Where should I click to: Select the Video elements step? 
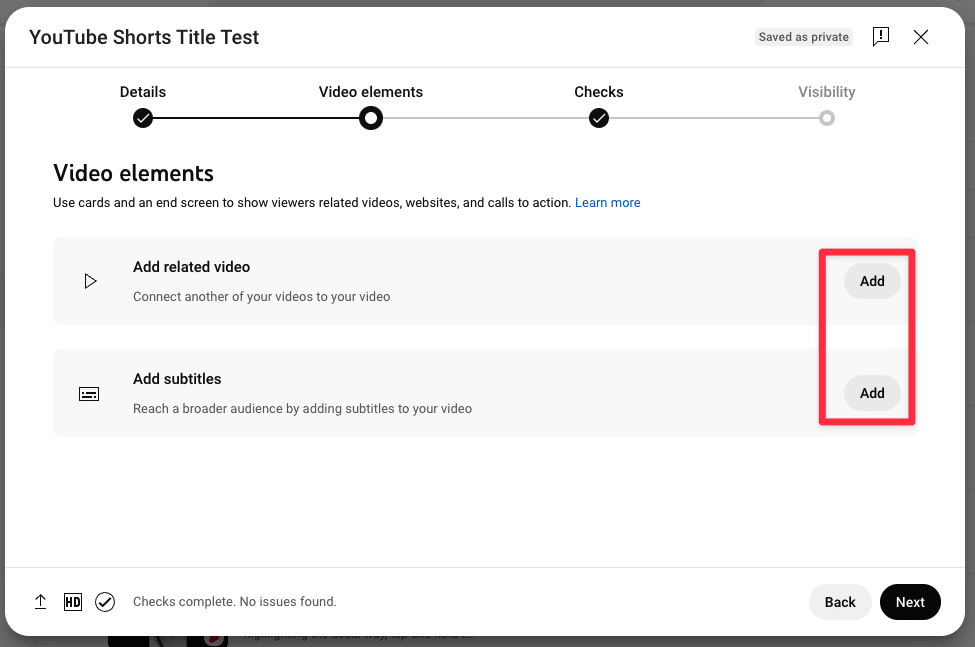[x=371, y=117]
